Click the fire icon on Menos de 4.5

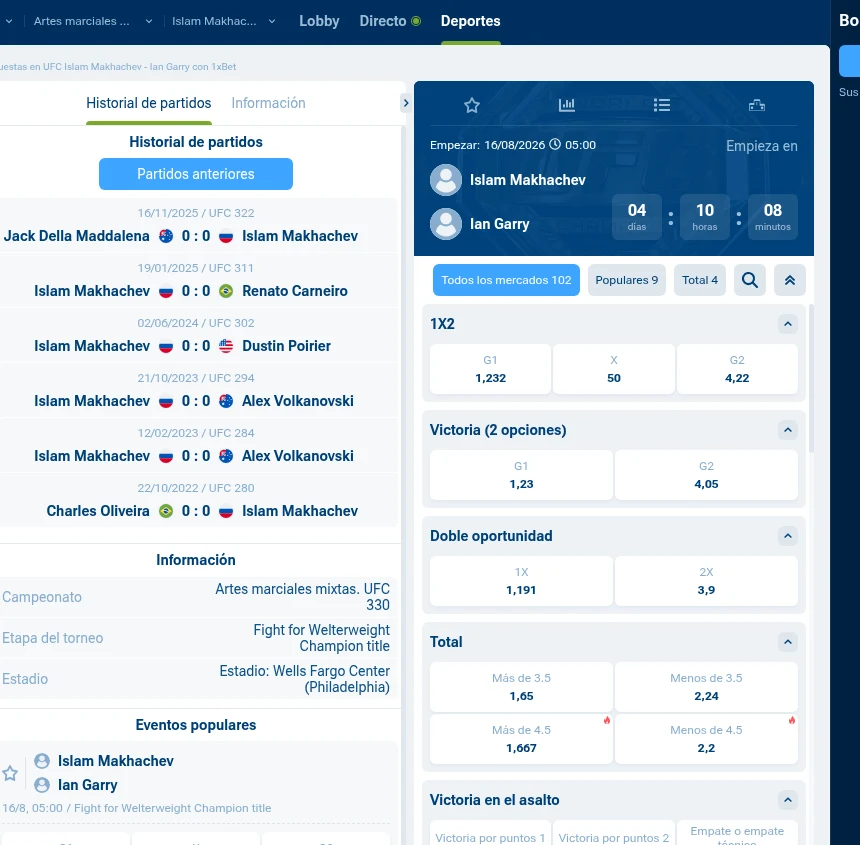(x=791, y=720)
